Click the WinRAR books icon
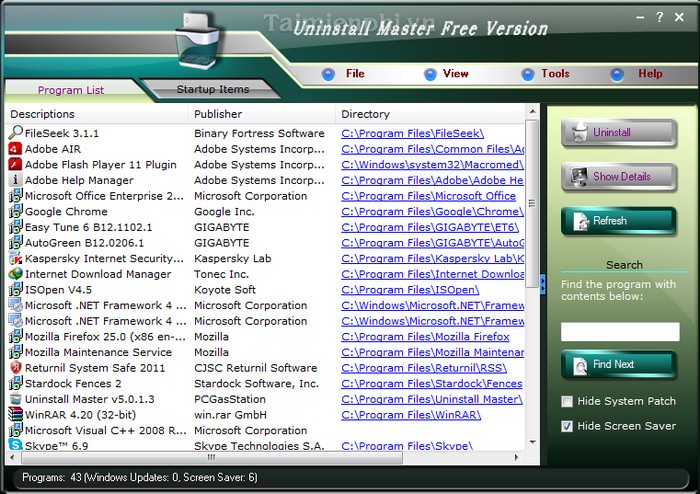700x494 pixels. pyautogui.click(x=16, y=414)
